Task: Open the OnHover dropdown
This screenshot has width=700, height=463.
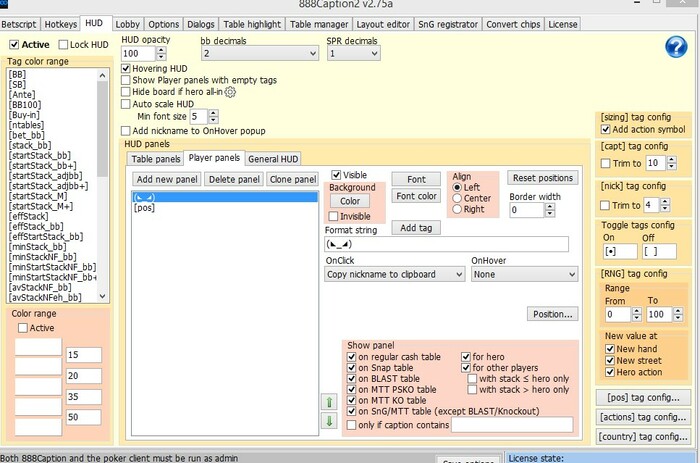Action: [525, 274]
